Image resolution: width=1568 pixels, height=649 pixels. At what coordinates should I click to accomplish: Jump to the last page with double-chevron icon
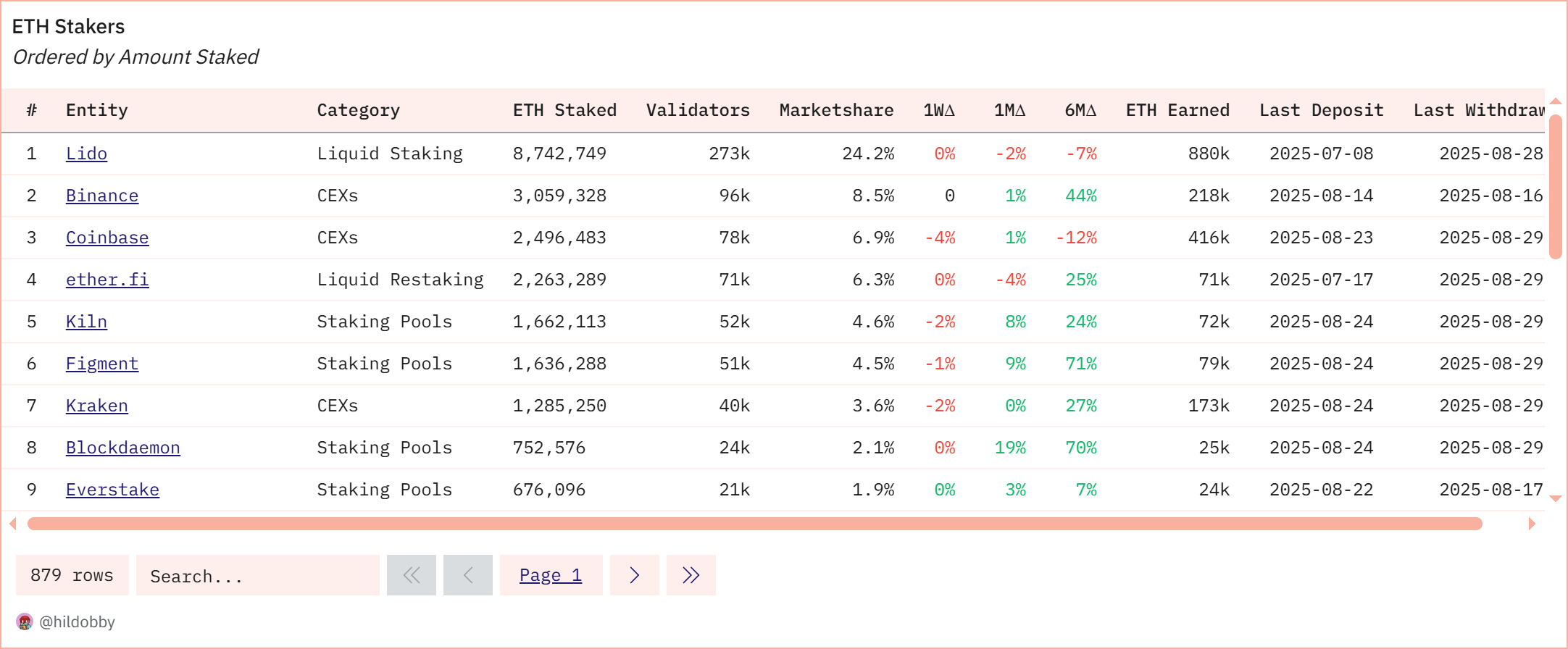tap(691, 574)
